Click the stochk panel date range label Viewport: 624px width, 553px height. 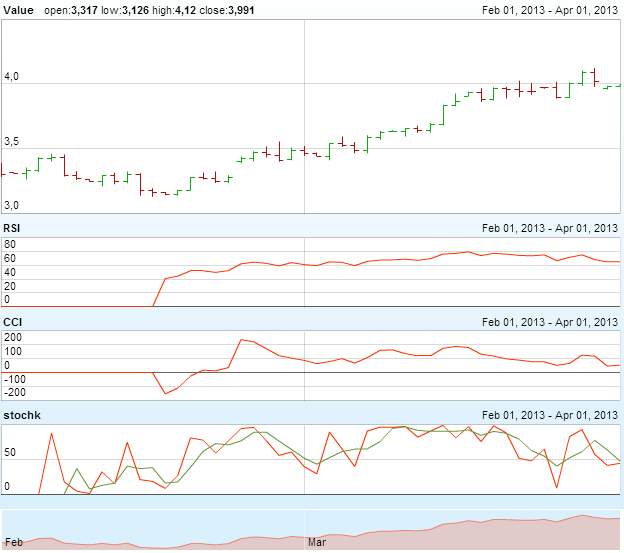(x=550, y=415)
